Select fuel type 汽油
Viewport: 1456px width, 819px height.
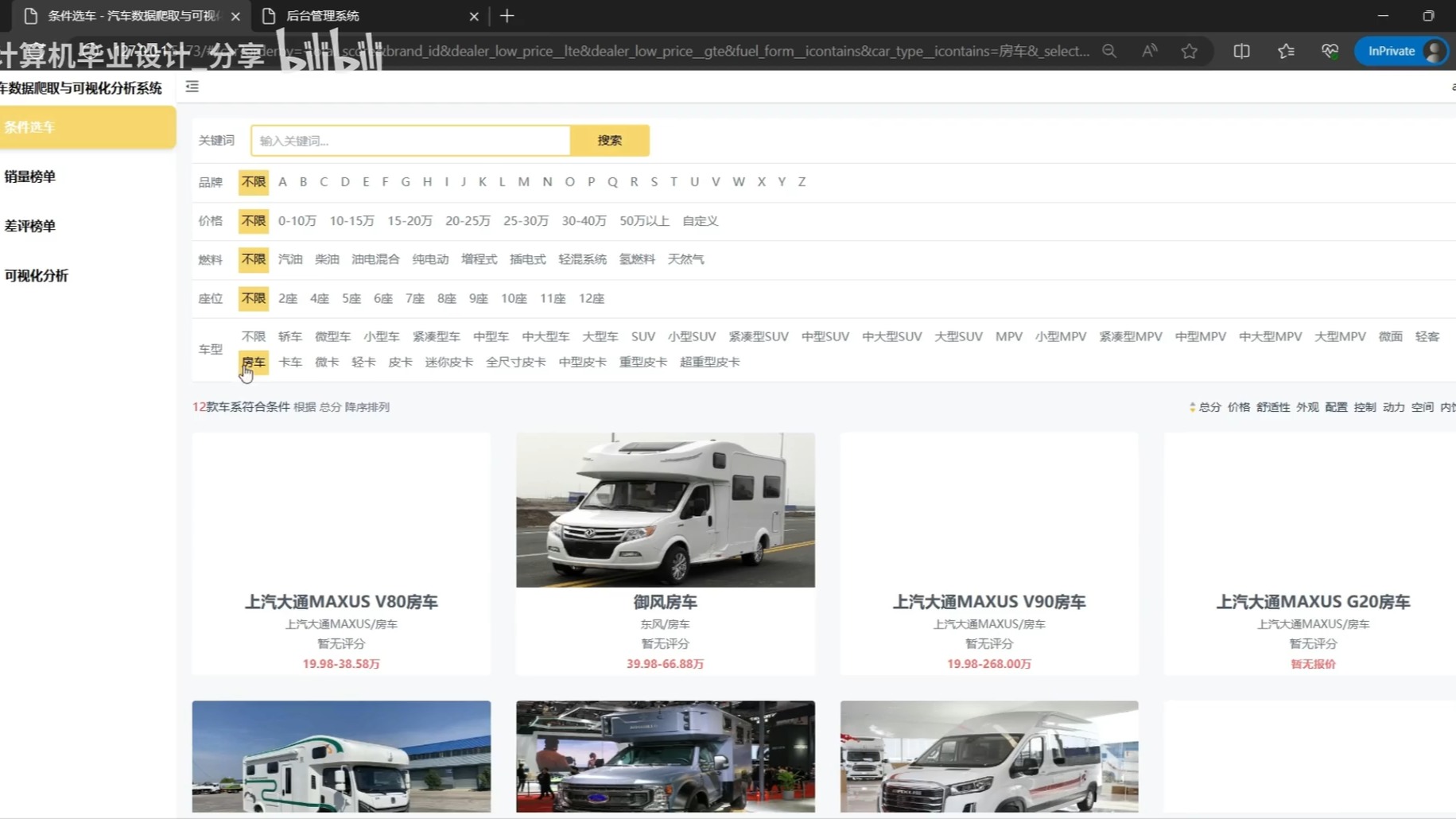click(290, 259)
